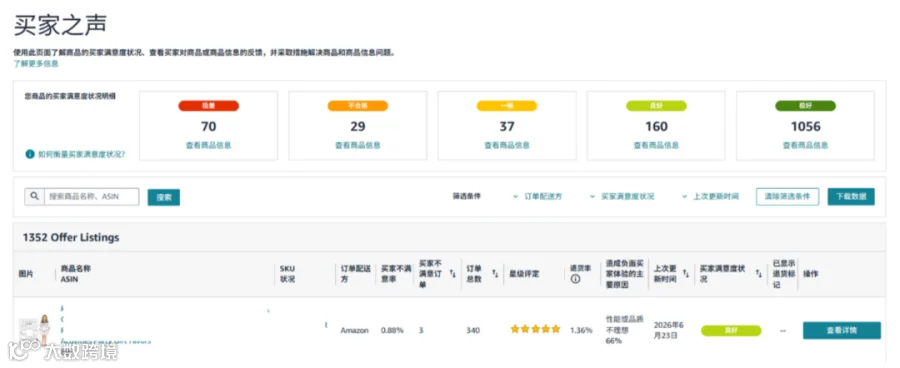Viewport: 900px width, 368px height.
Task: Click the orange status badge above 29
Action: 358,106
